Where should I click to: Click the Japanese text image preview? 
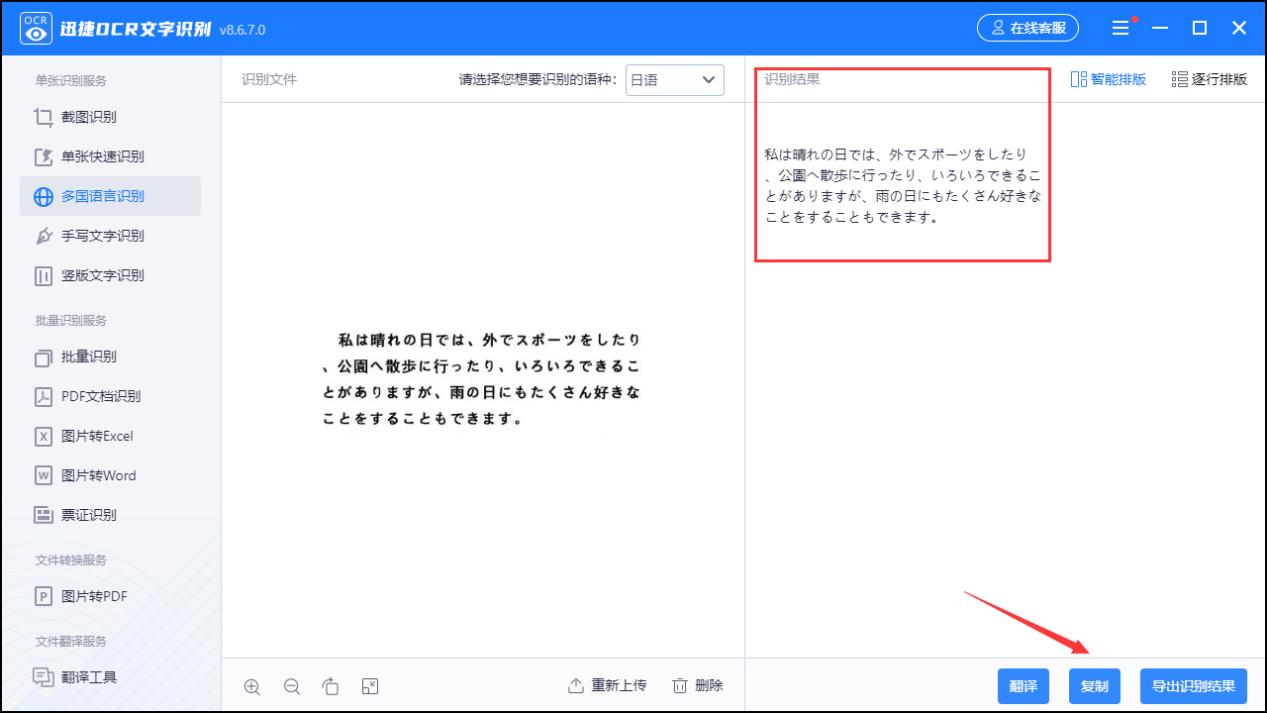(483, 379)
